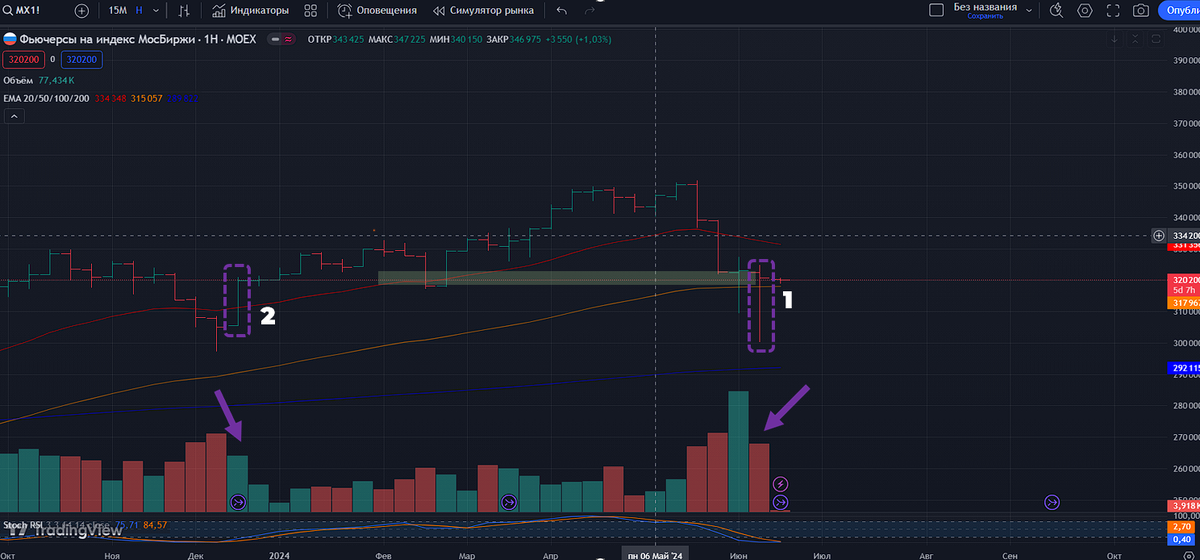Click the undo arrow
Screen dimensions: 1200x560
561,10
